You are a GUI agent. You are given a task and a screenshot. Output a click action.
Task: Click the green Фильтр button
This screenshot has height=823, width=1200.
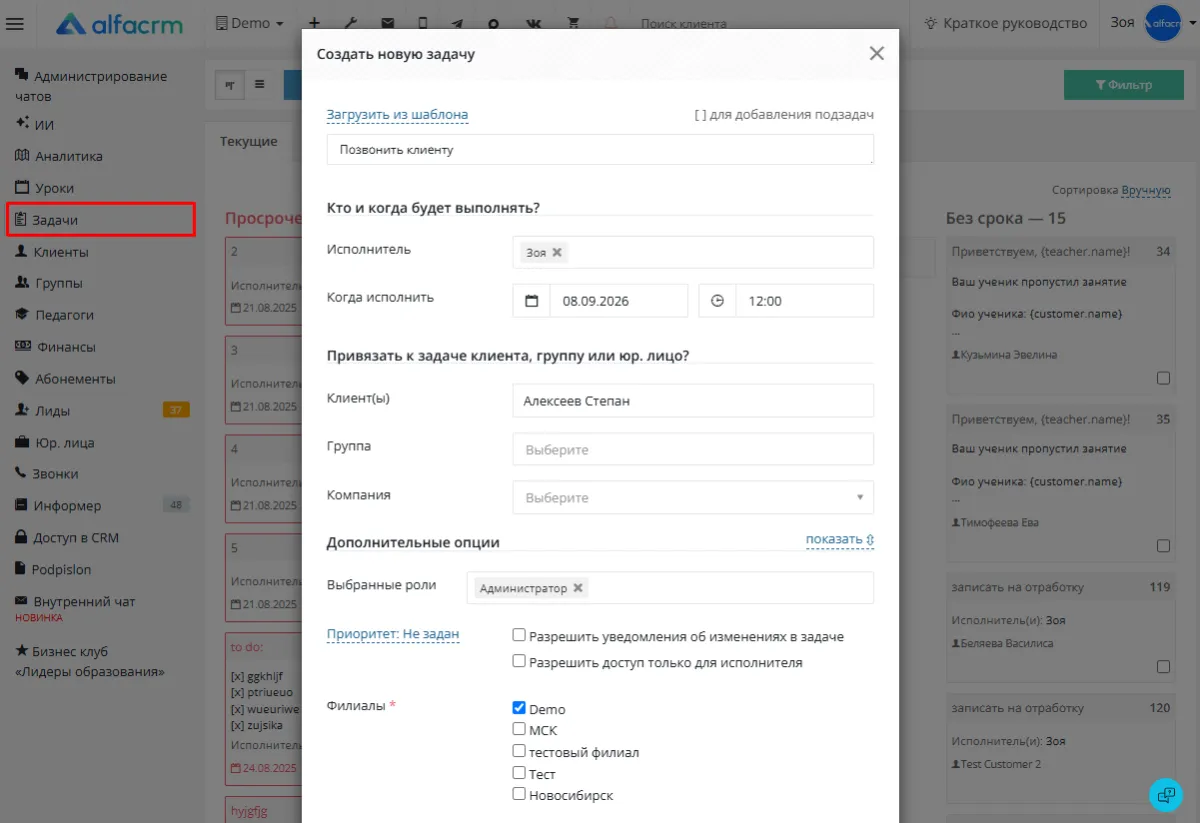pyautogui.click(x=1124, y=85)
